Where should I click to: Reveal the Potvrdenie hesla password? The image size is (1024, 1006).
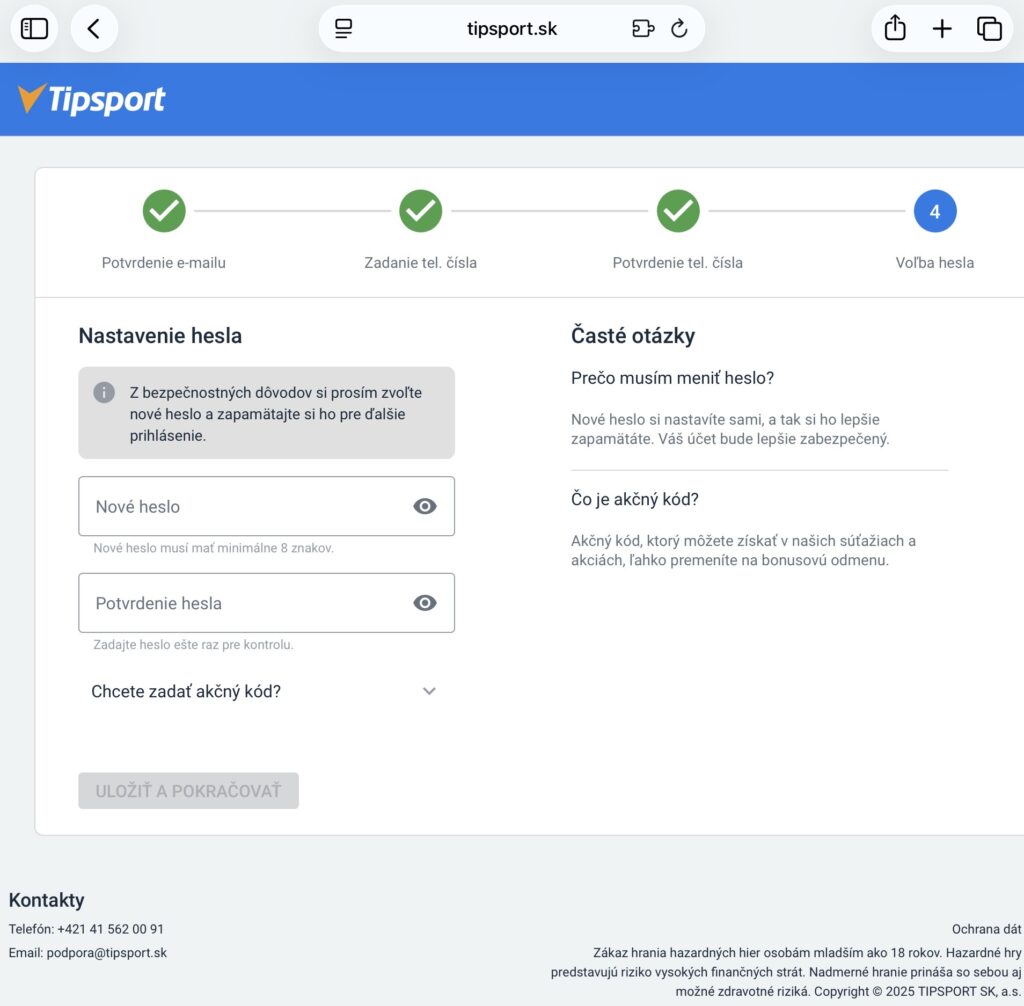pos(424,602)
